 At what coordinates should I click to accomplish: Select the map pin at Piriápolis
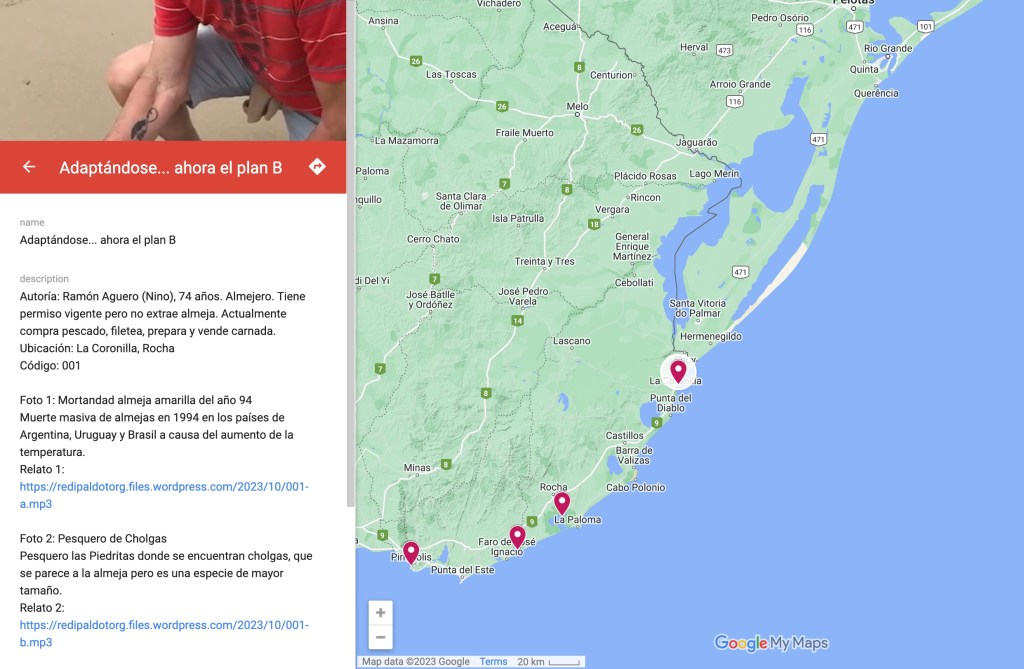[411, 553]
